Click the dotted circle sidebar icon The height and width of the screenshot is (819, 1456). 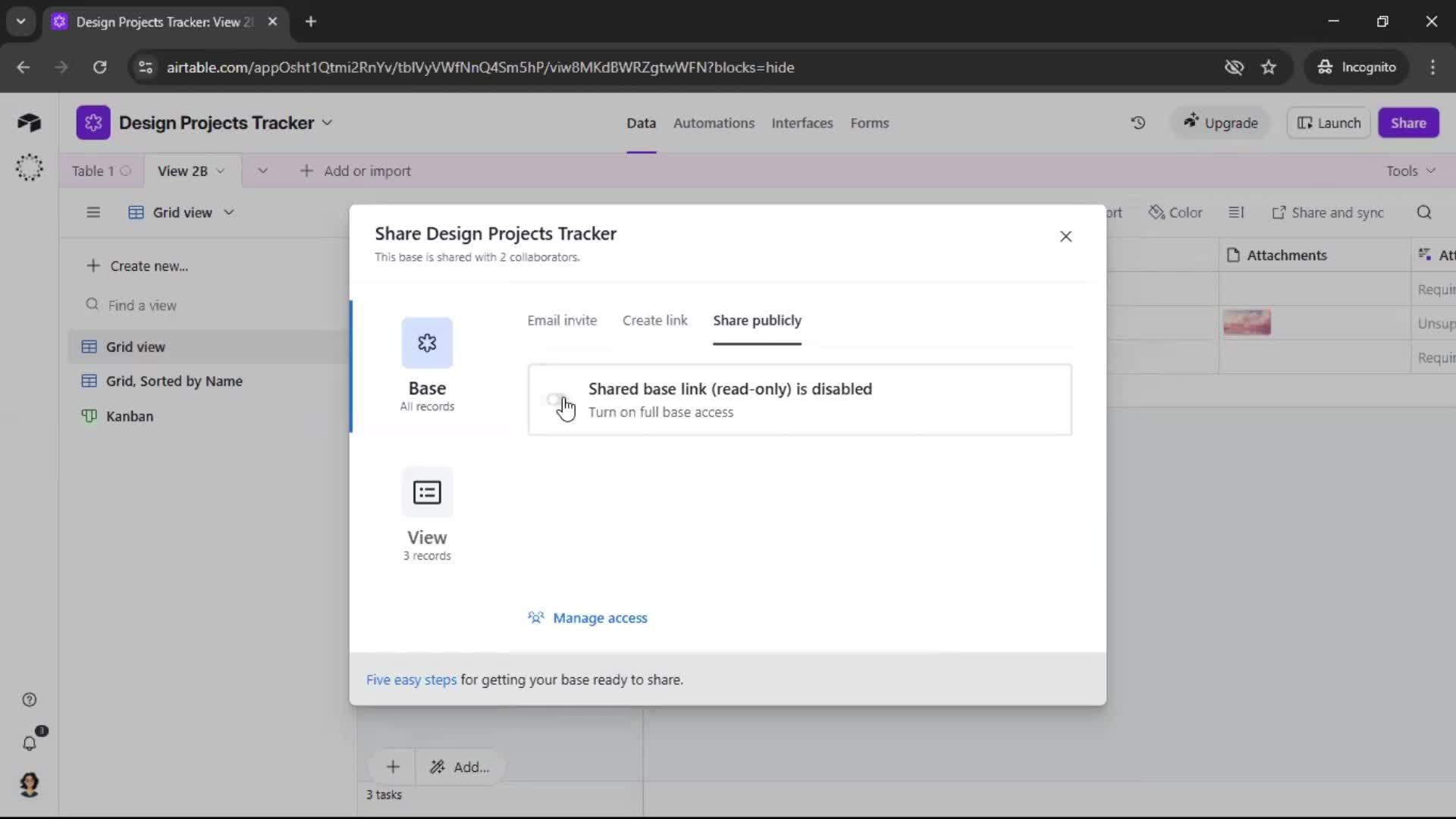coord(29,168)
